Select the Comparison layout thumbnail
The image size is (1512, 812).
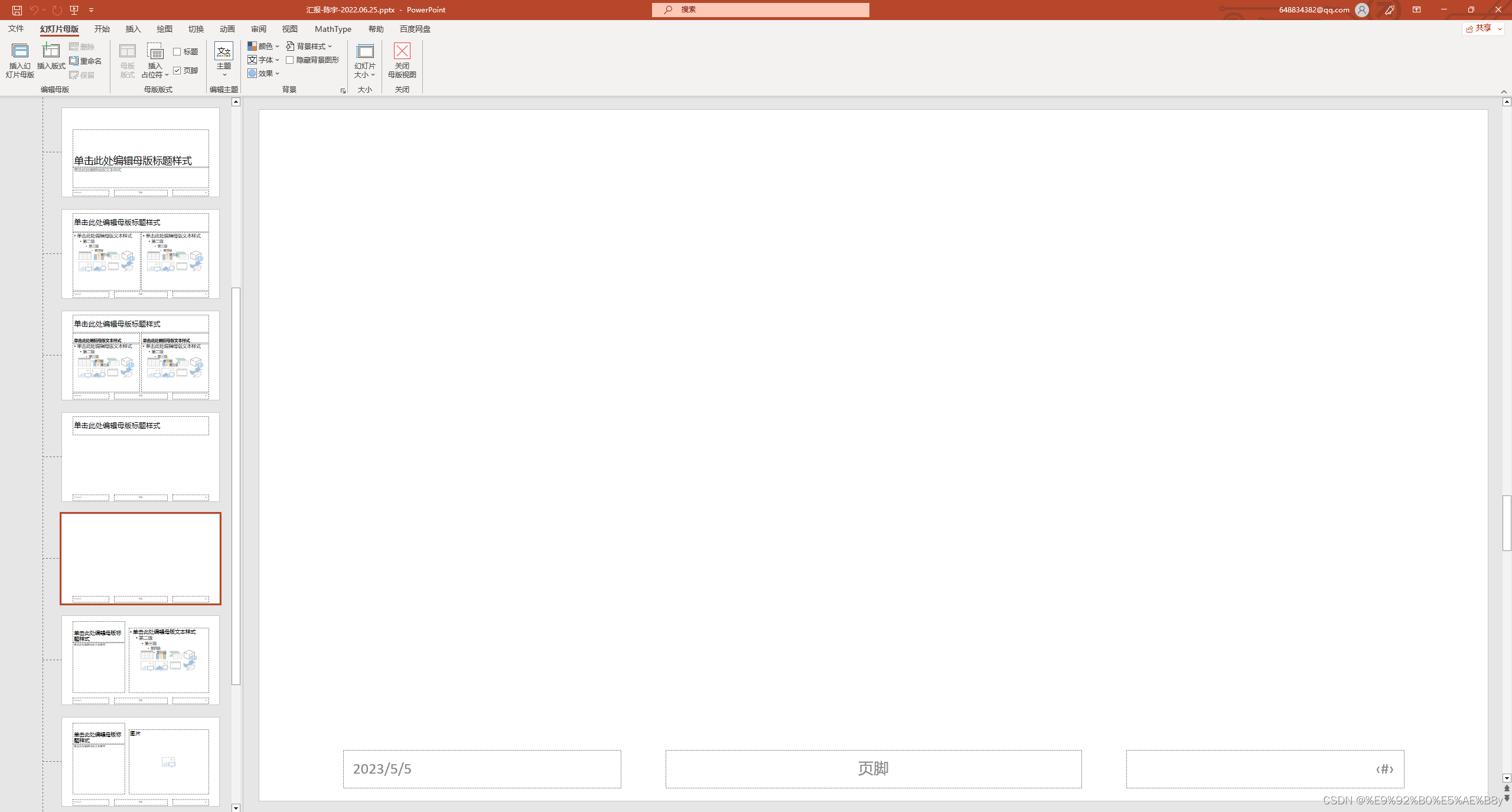click(141, 356)
